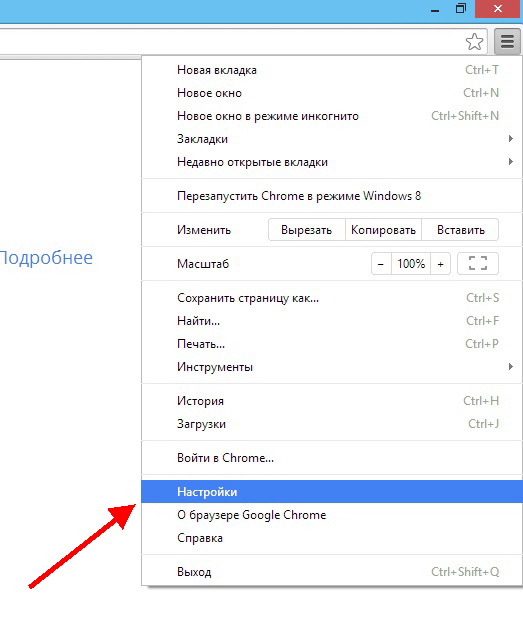This screenshot has height=619, width=523.
Task: Select Перезапустить Chrome в режиме Windows 8
Action: pyautogui.click(x=332, y=196)
